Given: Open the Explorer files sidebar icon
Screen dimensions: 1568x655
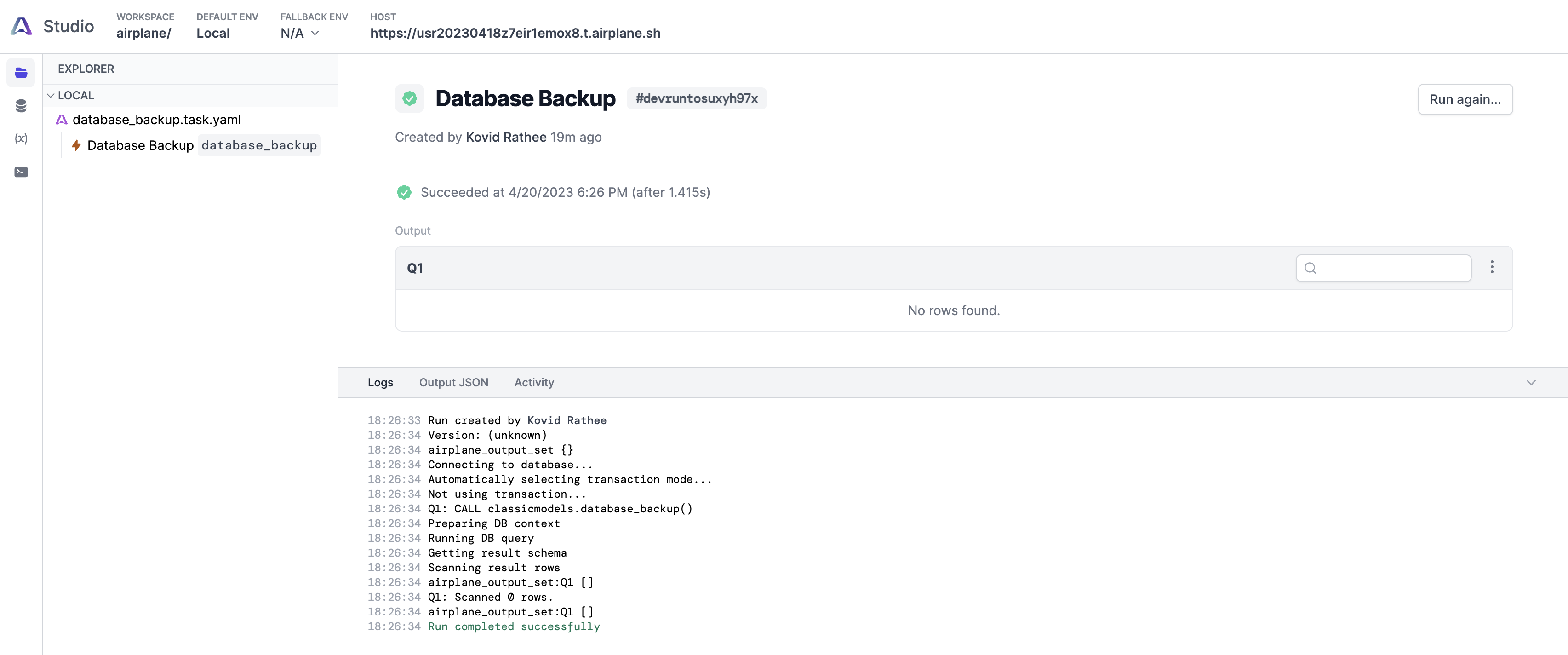Looking at the screenshot, I should click(x=21, y=73).
